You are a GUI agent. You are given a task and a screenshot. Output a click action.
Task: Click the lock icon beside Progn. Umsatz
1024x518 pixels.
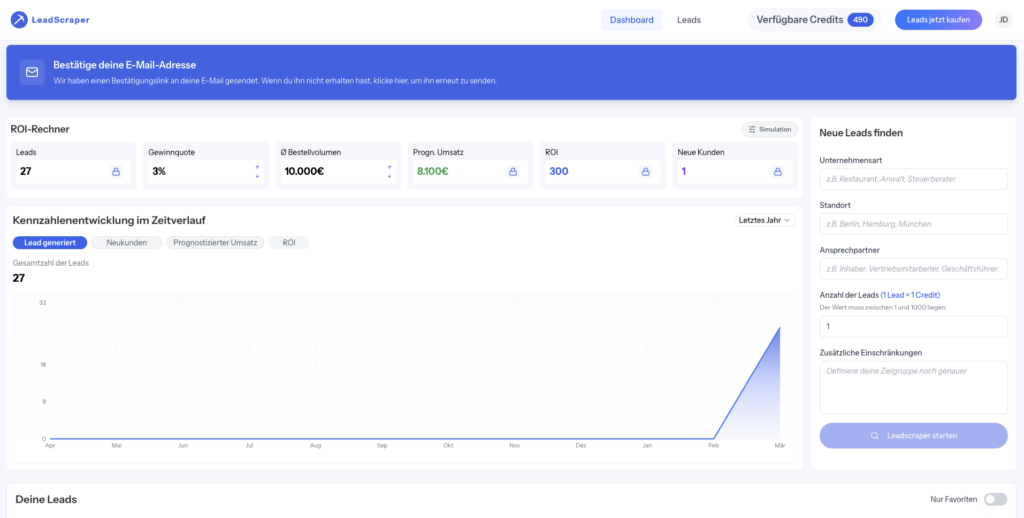tap(513, 172)
